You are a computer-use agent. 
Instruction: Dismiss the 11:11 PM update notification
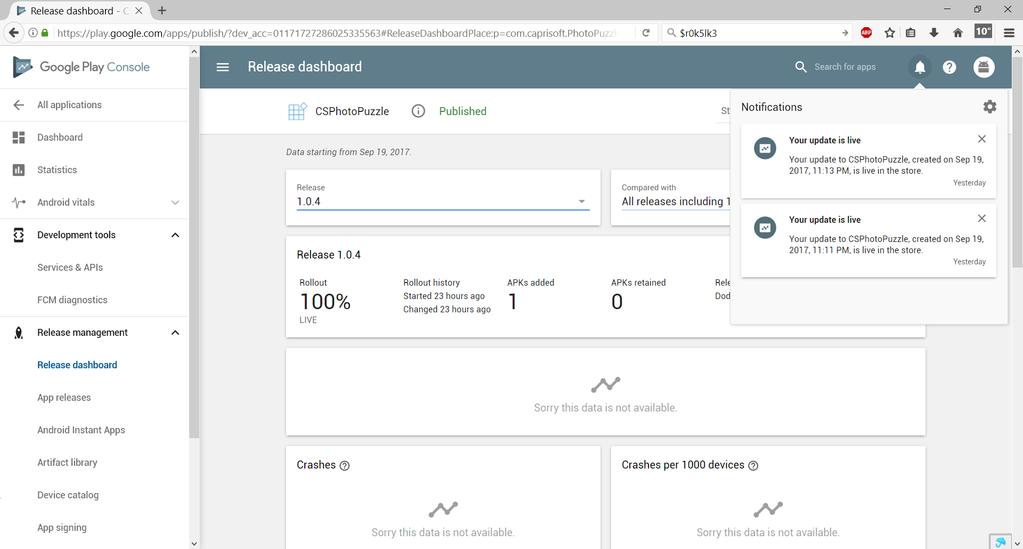(x=981, y=218)
